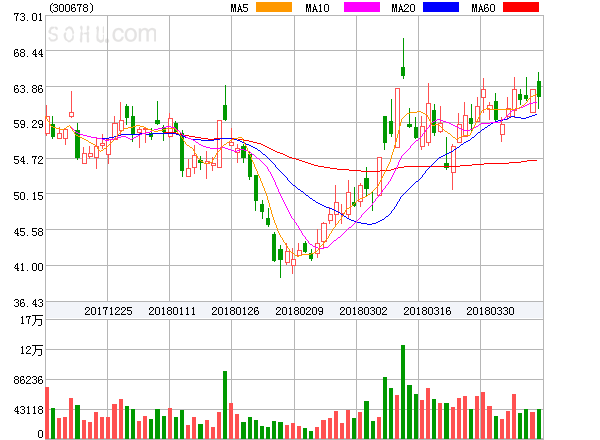Click the MA60 legend label

(x=483, y=8)
